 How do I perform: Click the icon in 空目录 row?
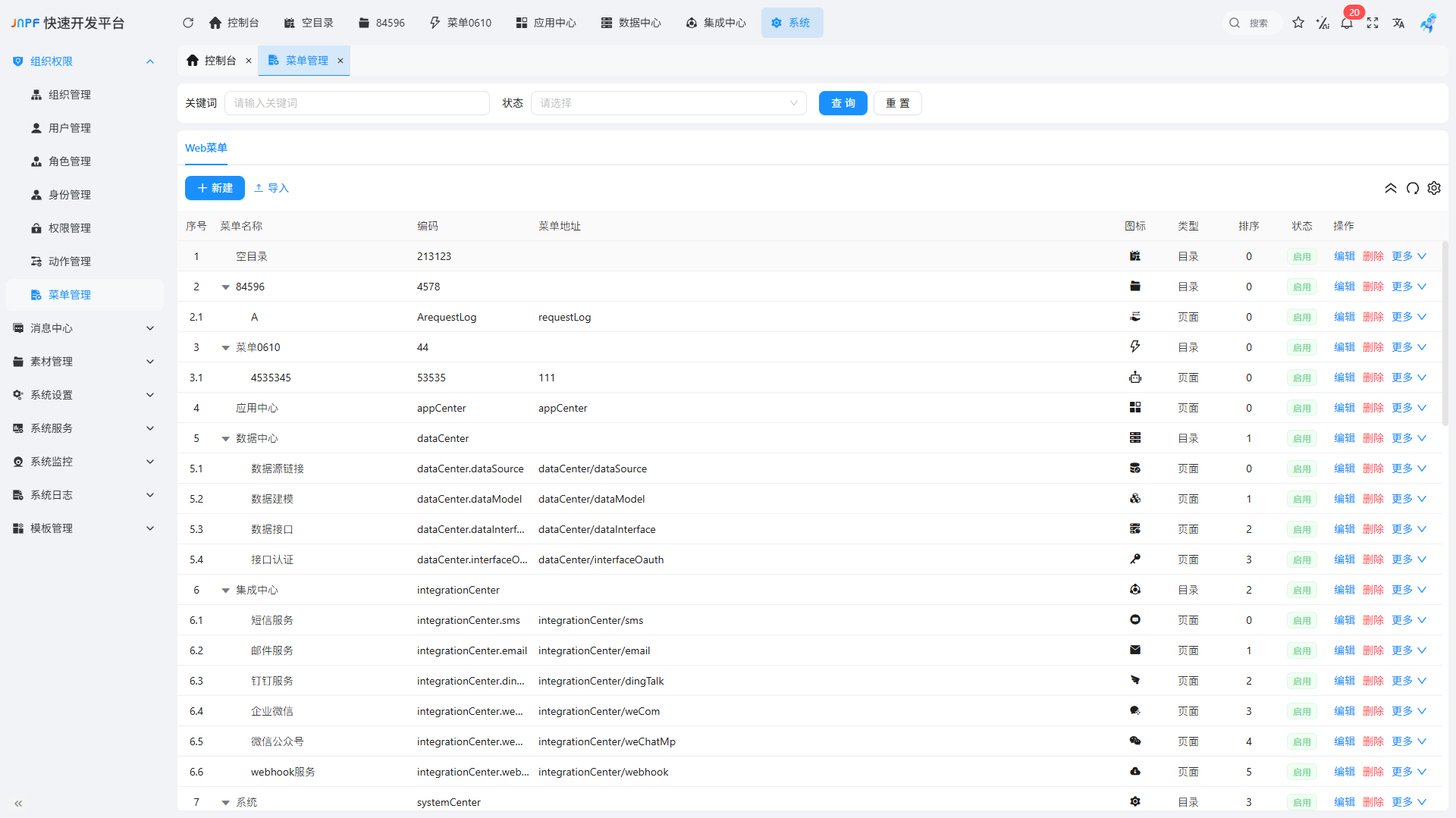click(x=1135, y=256)
